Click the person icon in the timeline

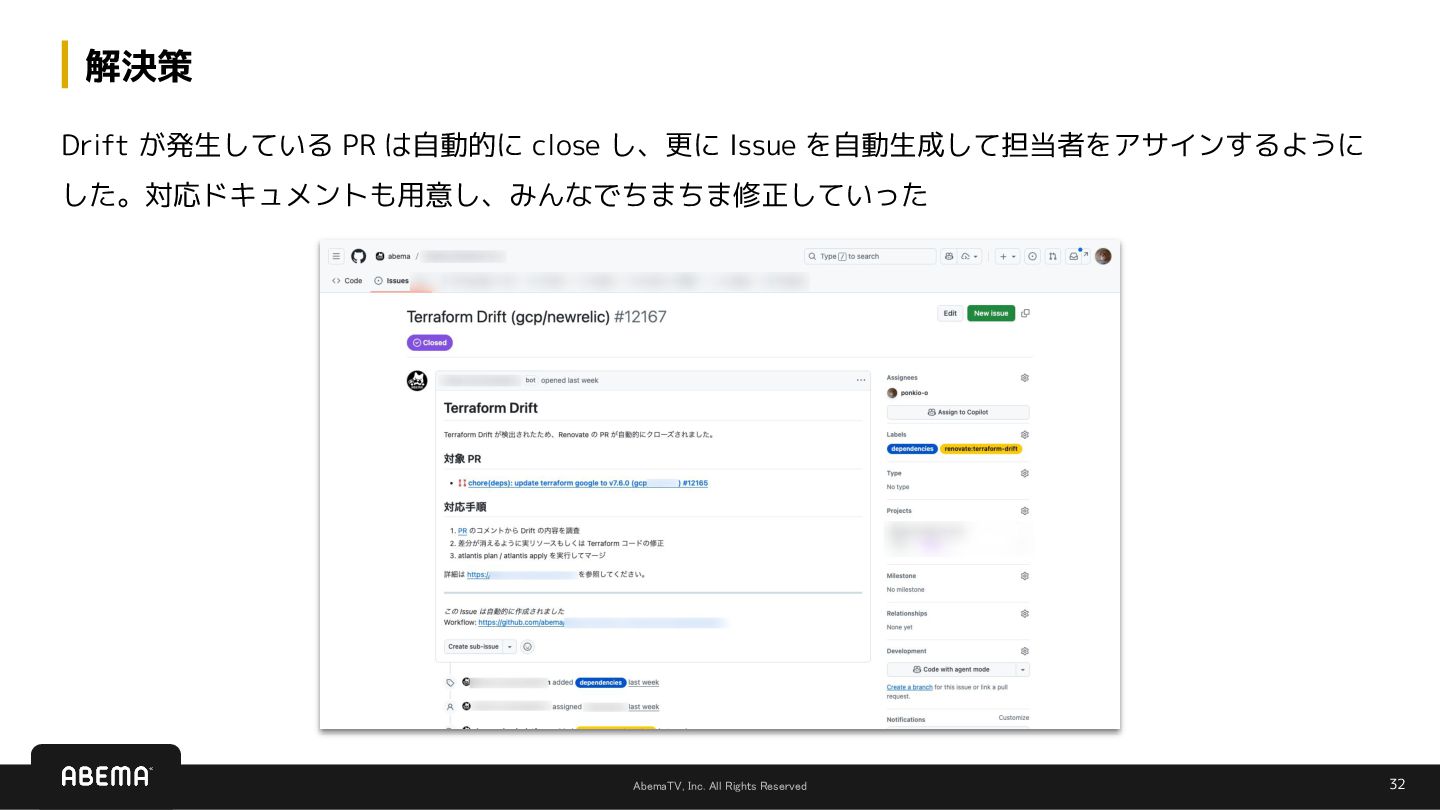pos(450,707)
